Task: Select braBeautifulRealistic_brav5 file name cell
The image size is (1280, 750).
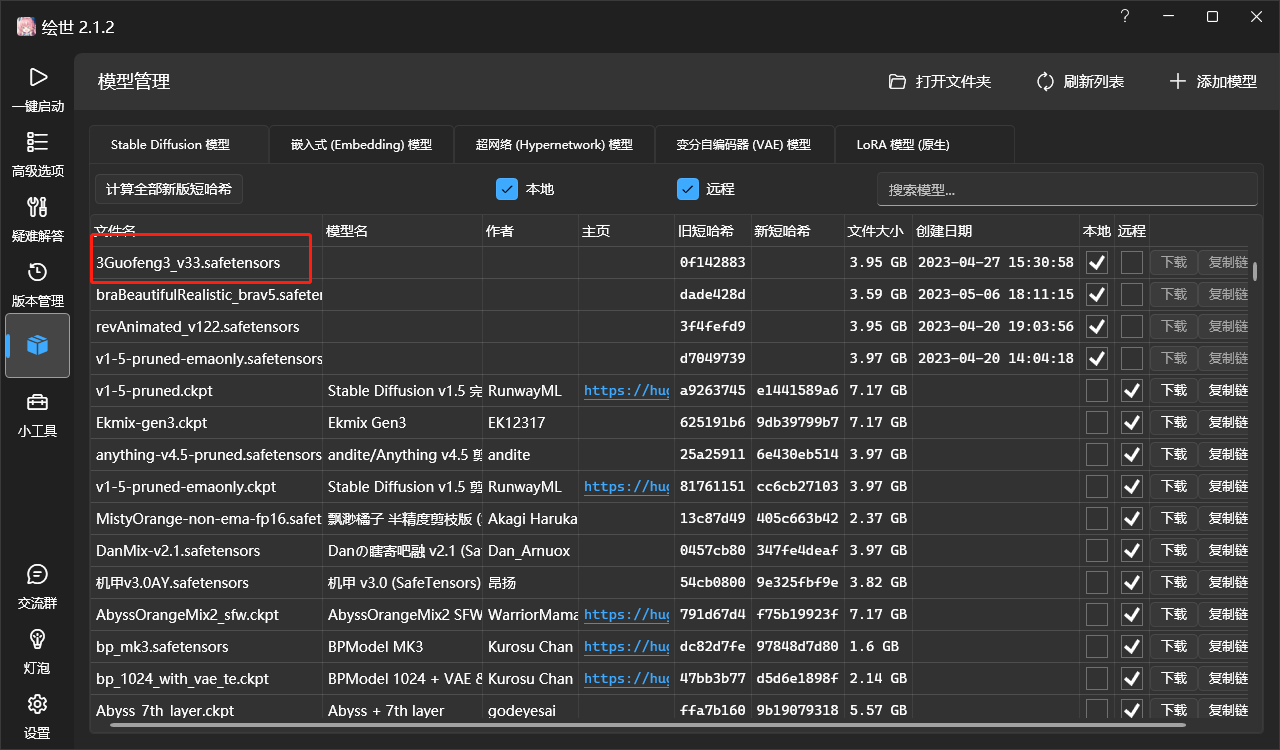Action: [x=207, y=294]
